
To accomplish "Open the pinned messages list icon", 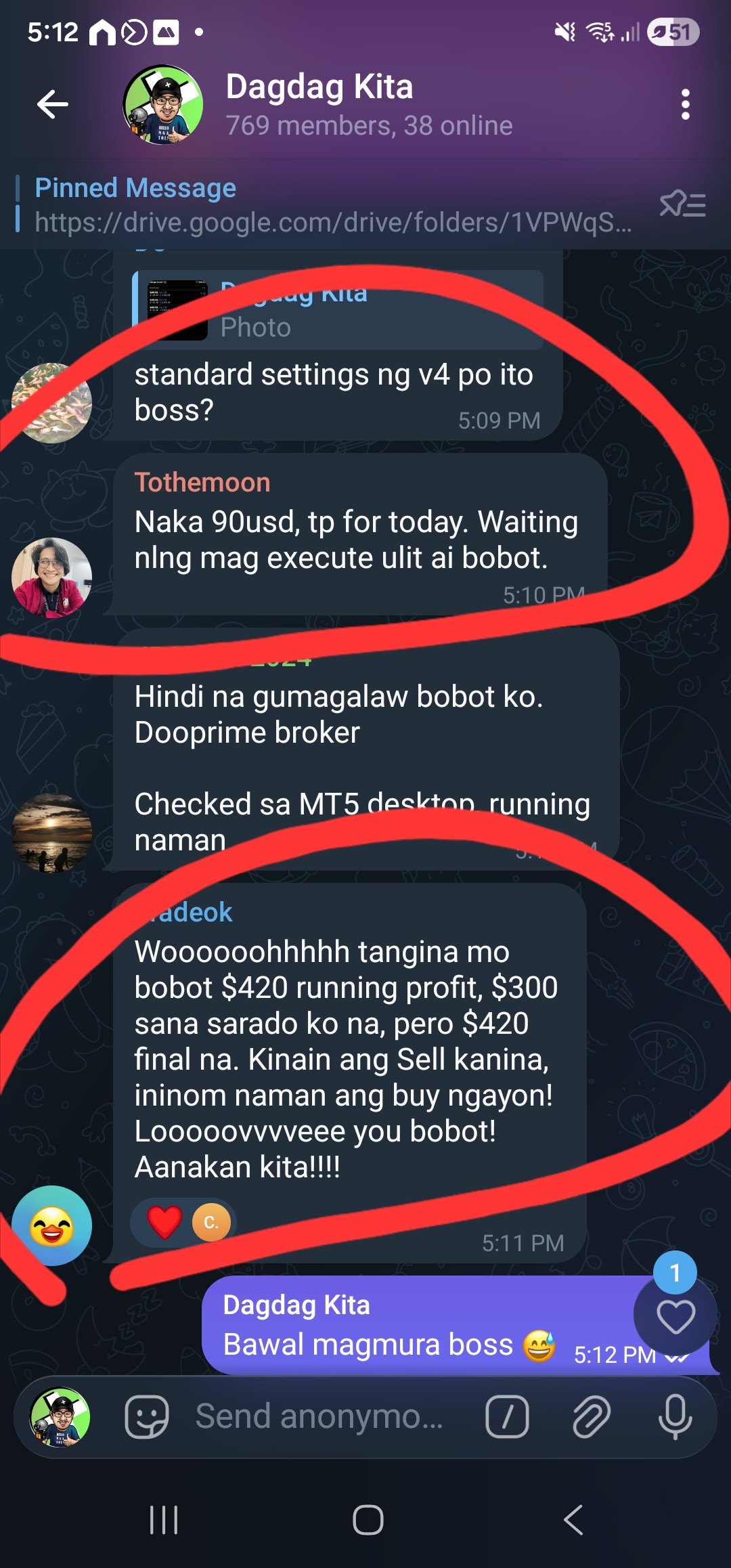I will (682, 204).
